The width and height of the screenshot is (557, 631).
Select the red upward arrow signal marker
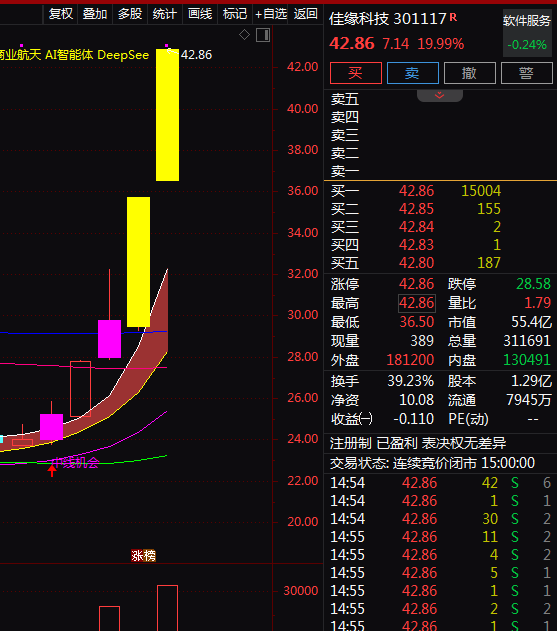pyautogui.click(x=52, y=470)
